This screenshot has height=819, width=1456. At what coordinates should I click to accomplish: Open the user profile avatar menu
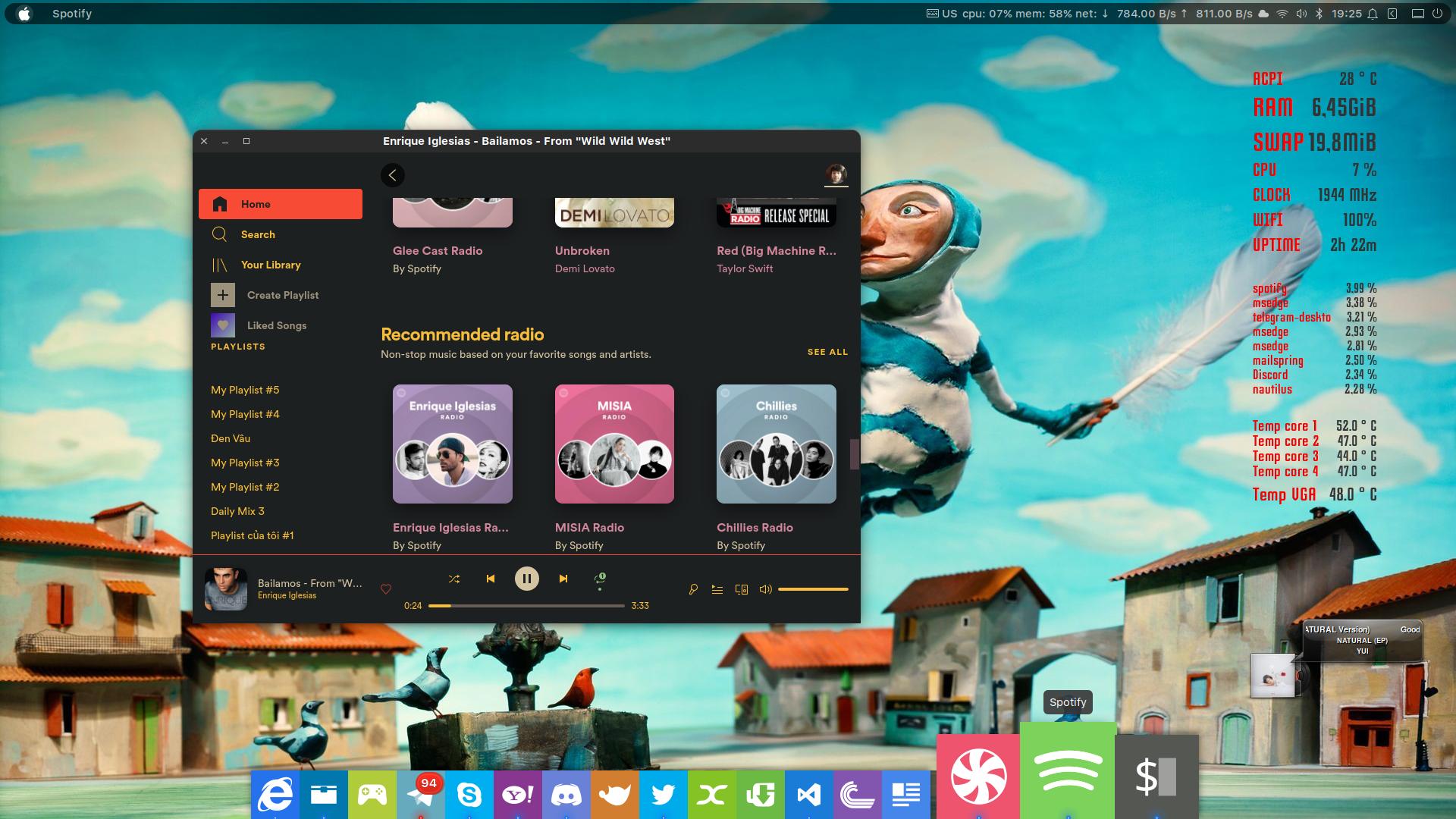836,174
